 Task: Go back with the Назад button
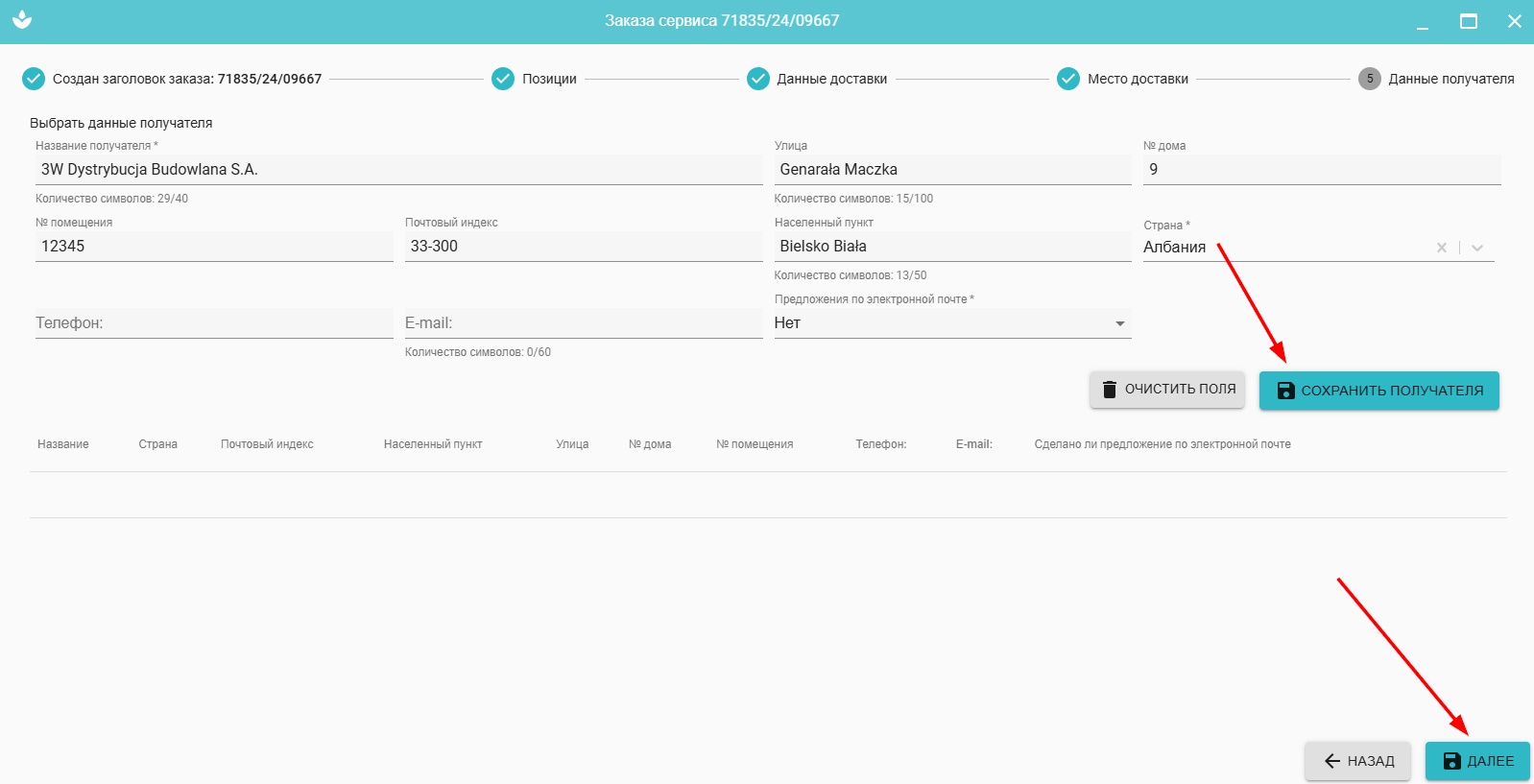pos(1357,761)
